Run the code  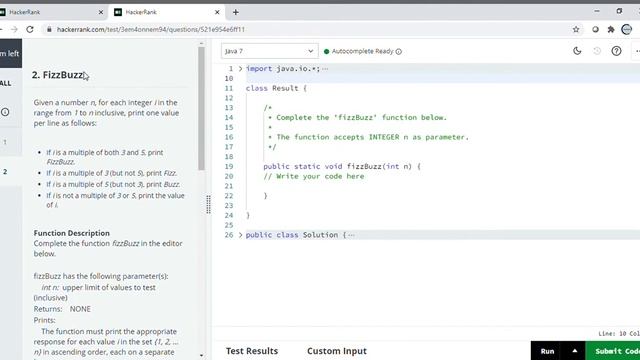pos(547,351)
